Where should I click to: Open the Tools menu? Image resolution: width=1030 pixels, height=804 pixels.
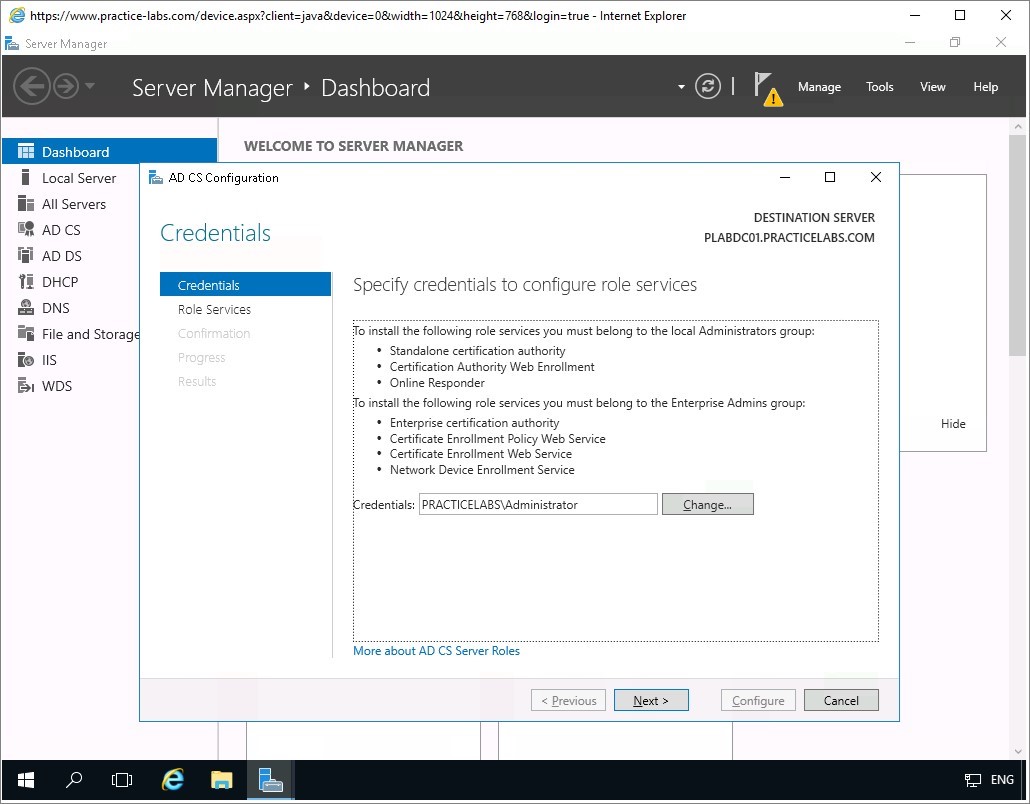880,87
